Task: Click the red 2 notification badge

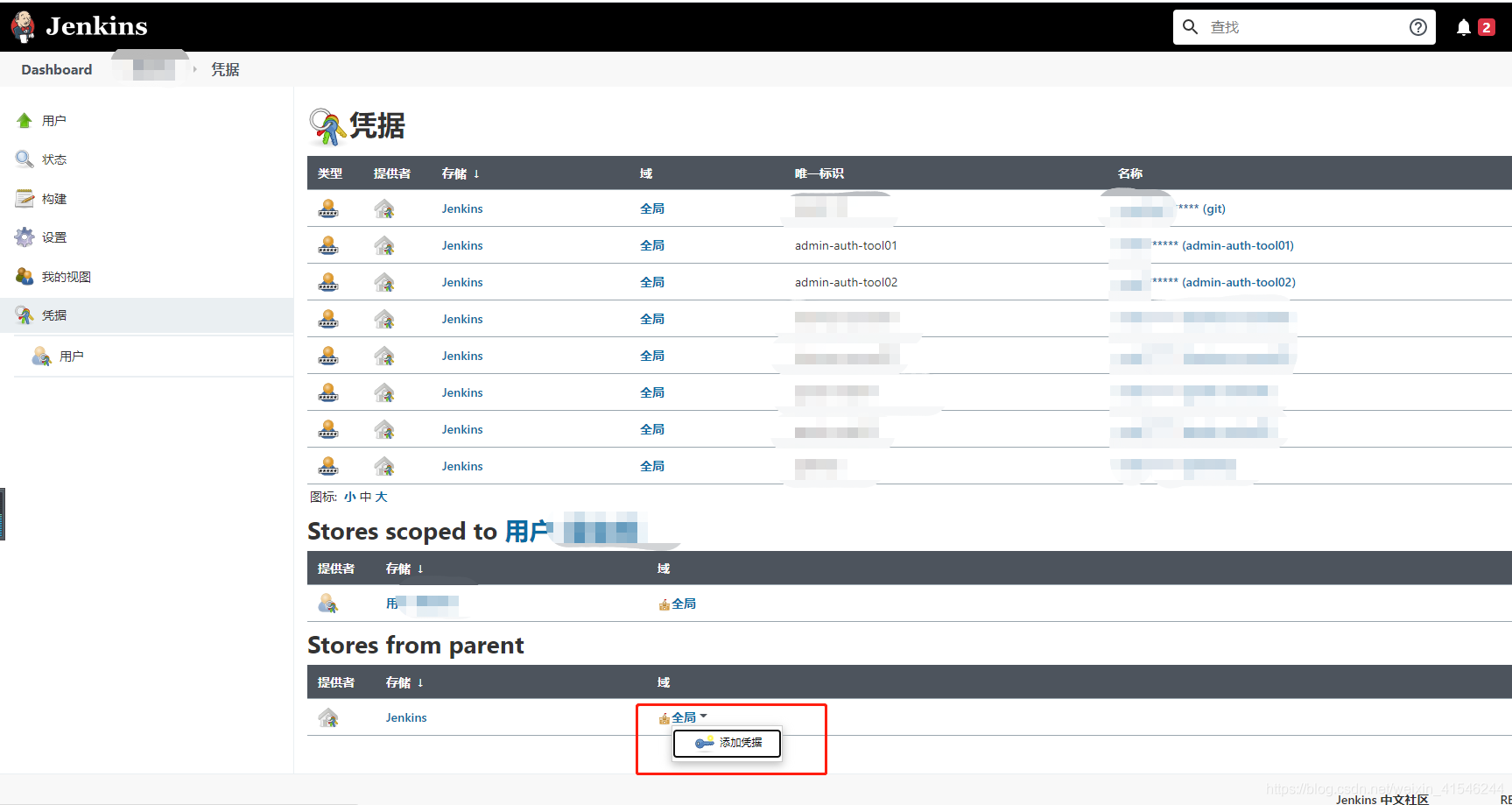Action: 1486,27
